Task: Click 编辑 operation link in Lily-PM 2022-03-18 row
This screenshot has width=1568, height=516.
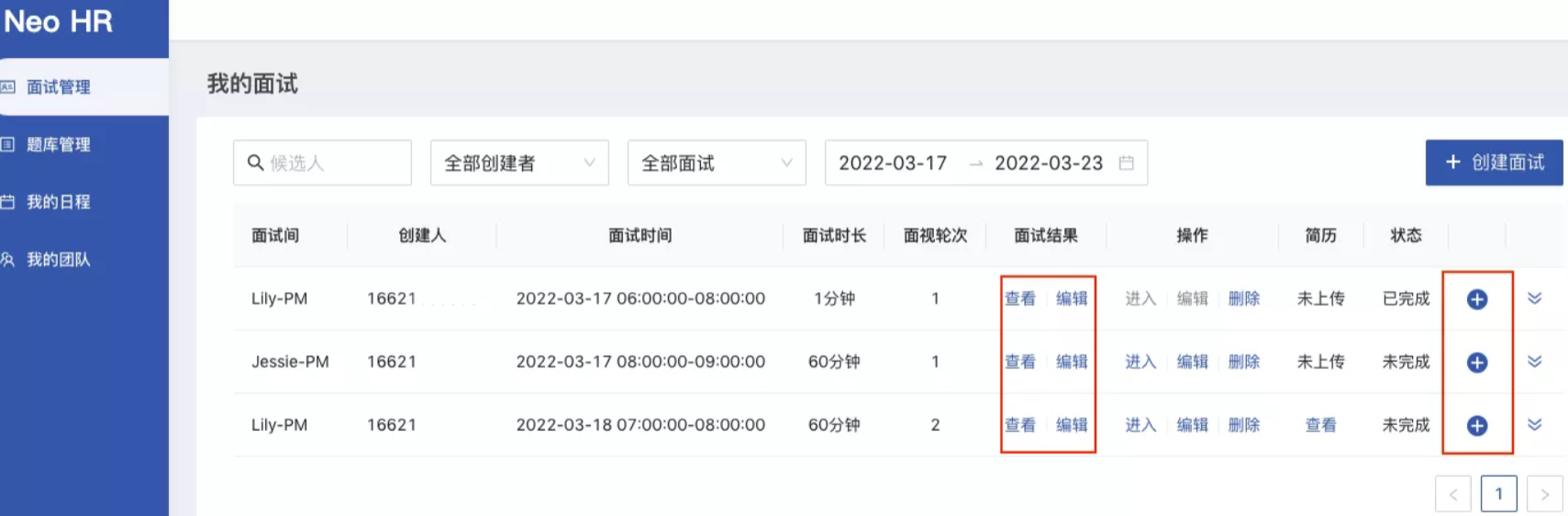Action: (1193, 425)
